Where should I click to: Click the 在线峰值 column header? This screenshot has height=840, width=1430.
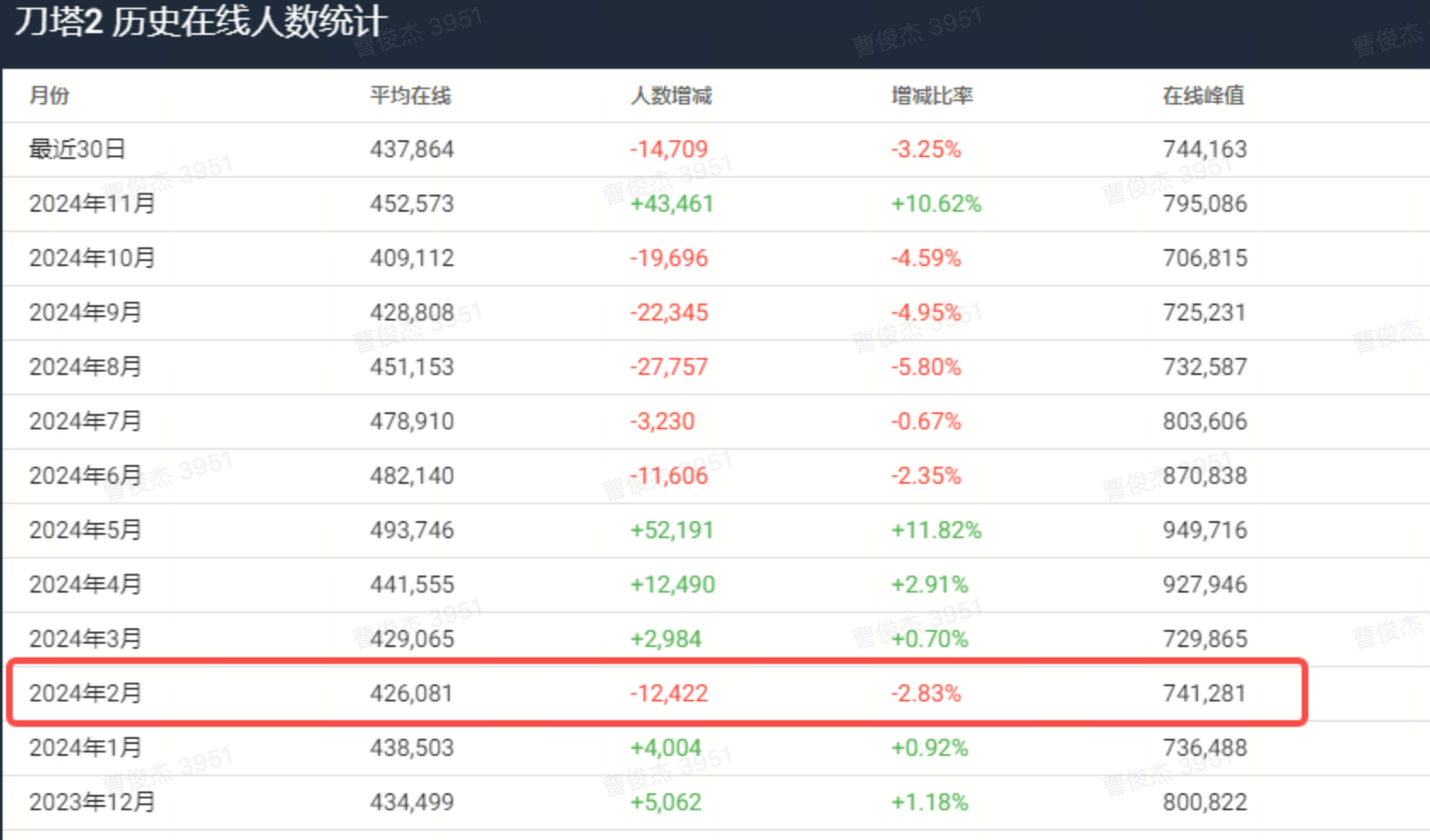[x=1203, y=95]
